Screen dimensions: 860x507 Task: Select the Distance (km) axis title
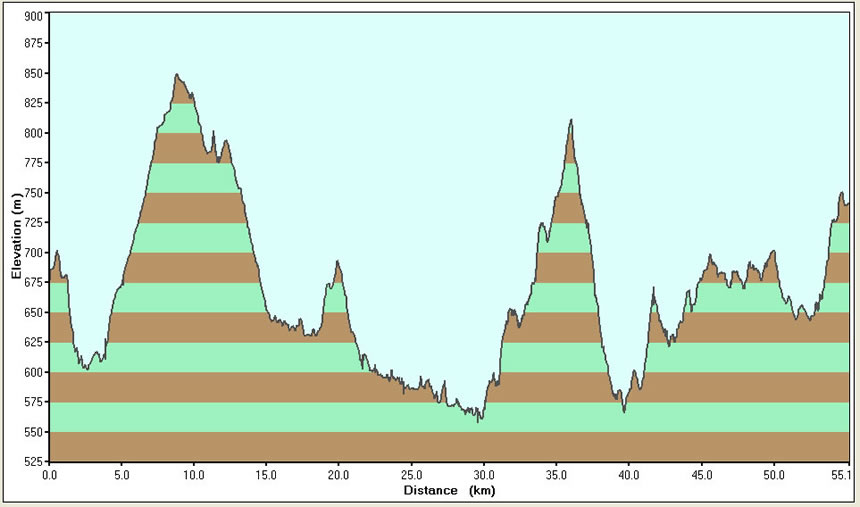point(449,491)
